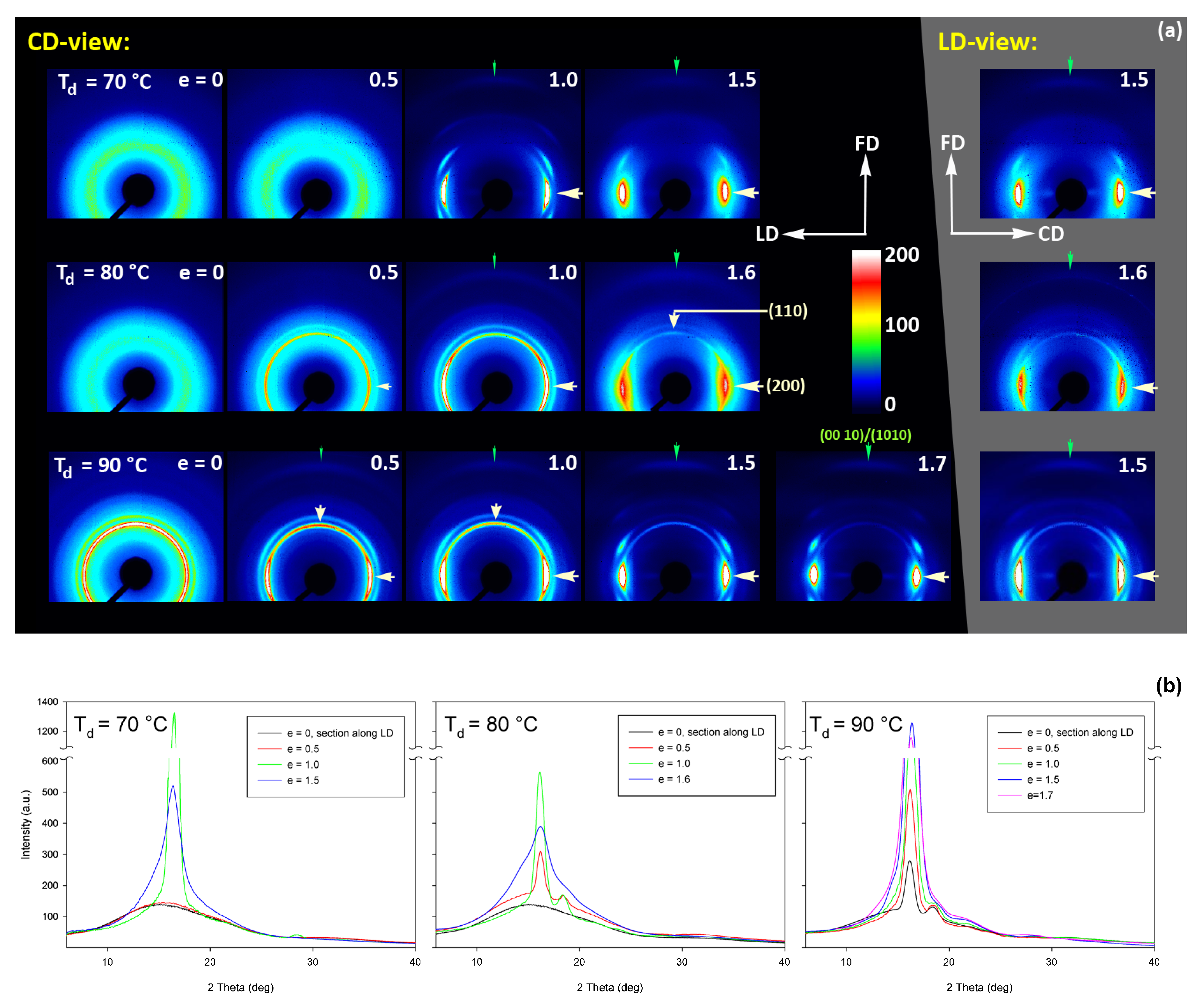
Task: Click the green arrow above the 70 °C e = 1.5 pattern
Action: tap(677, 65)
